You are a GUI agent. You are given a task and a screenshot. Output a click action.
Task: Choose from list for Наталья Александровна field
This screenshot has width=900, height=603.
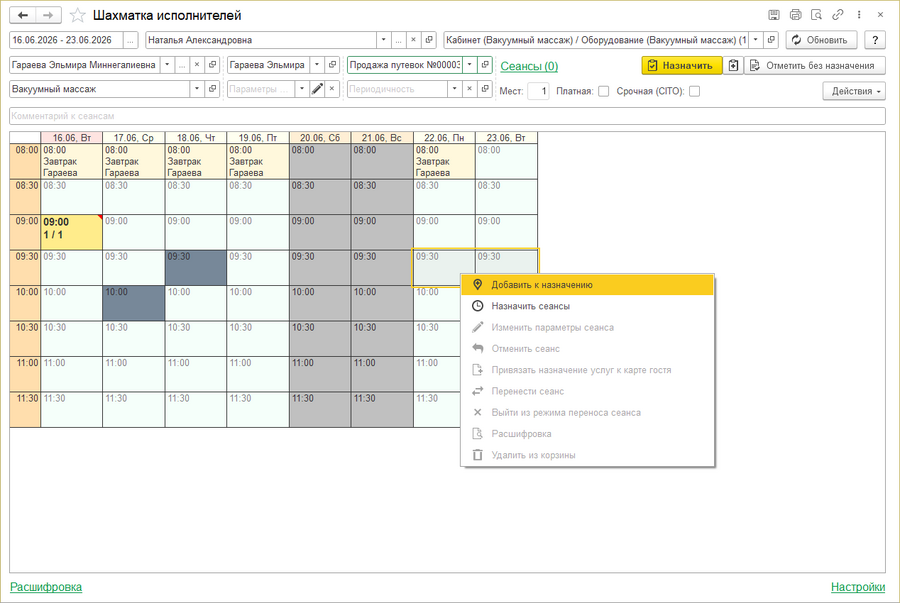pos(398,40)
